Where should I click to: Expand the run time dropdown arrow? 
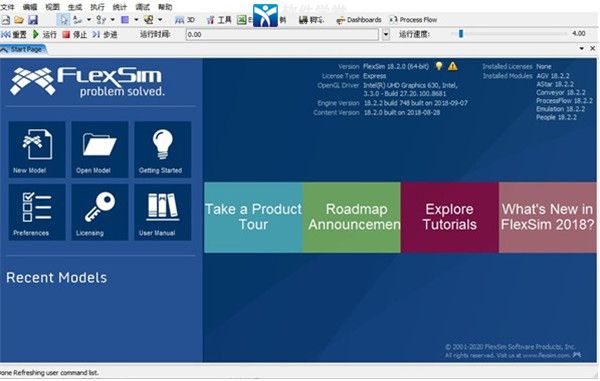386,34
